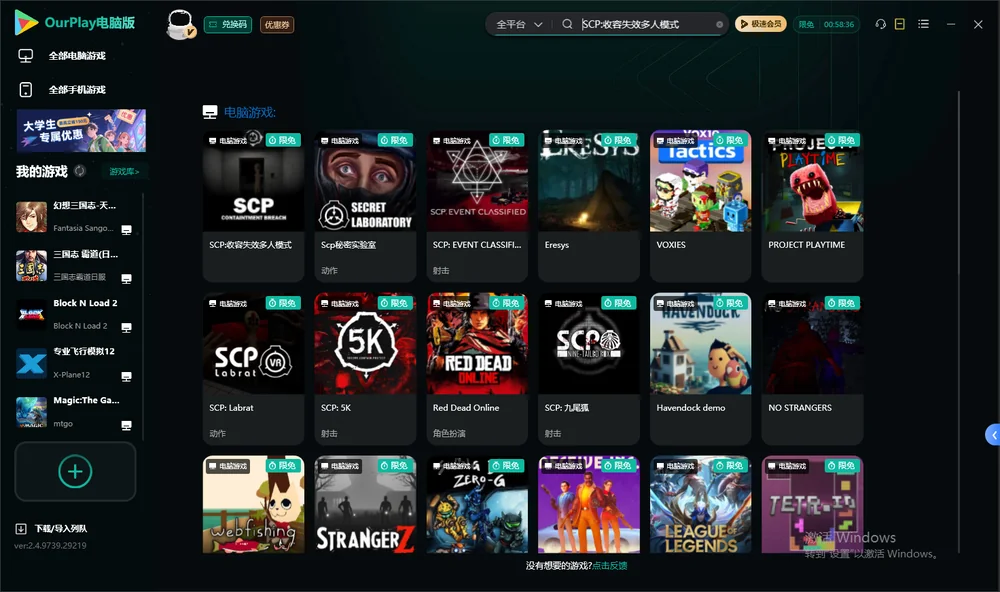The height and width of the screenshot is (592, 1000).
Task: Click the PC monitor icon beside 全部电脑游戏
Action: point(26,56)
